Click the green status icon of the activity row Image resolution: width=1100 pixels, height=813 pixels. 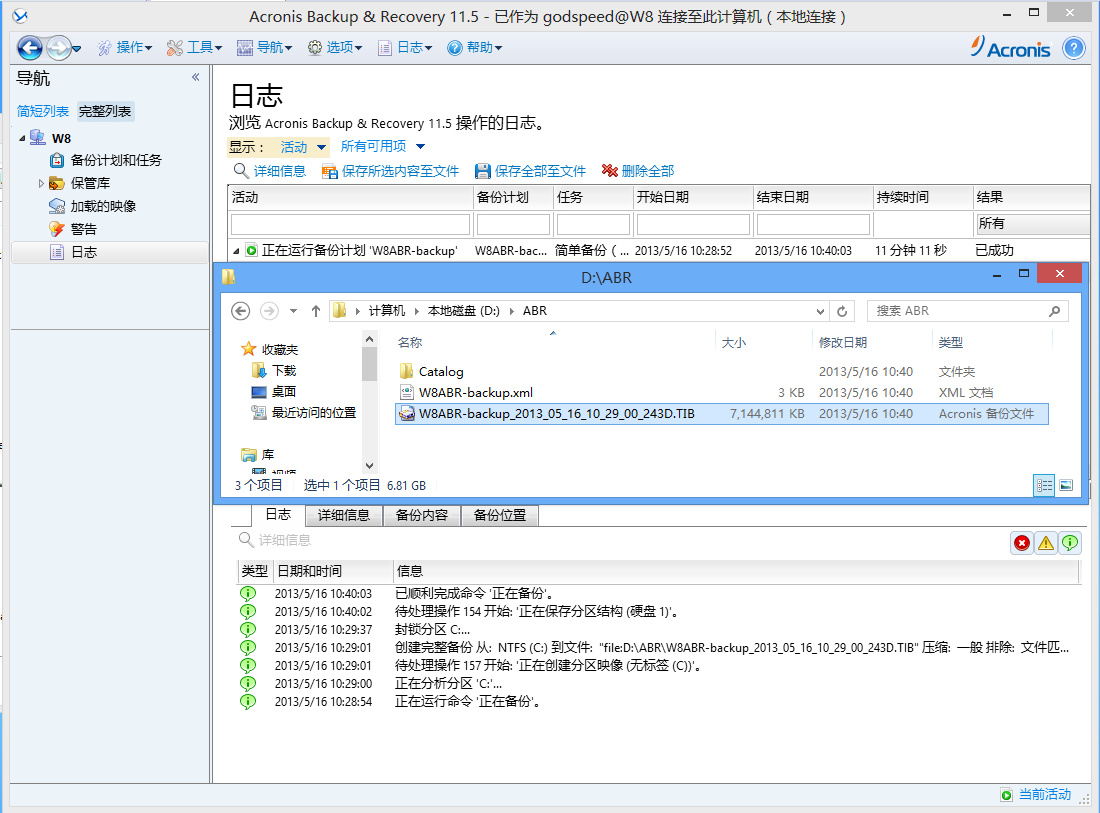[x=251, y=250]
